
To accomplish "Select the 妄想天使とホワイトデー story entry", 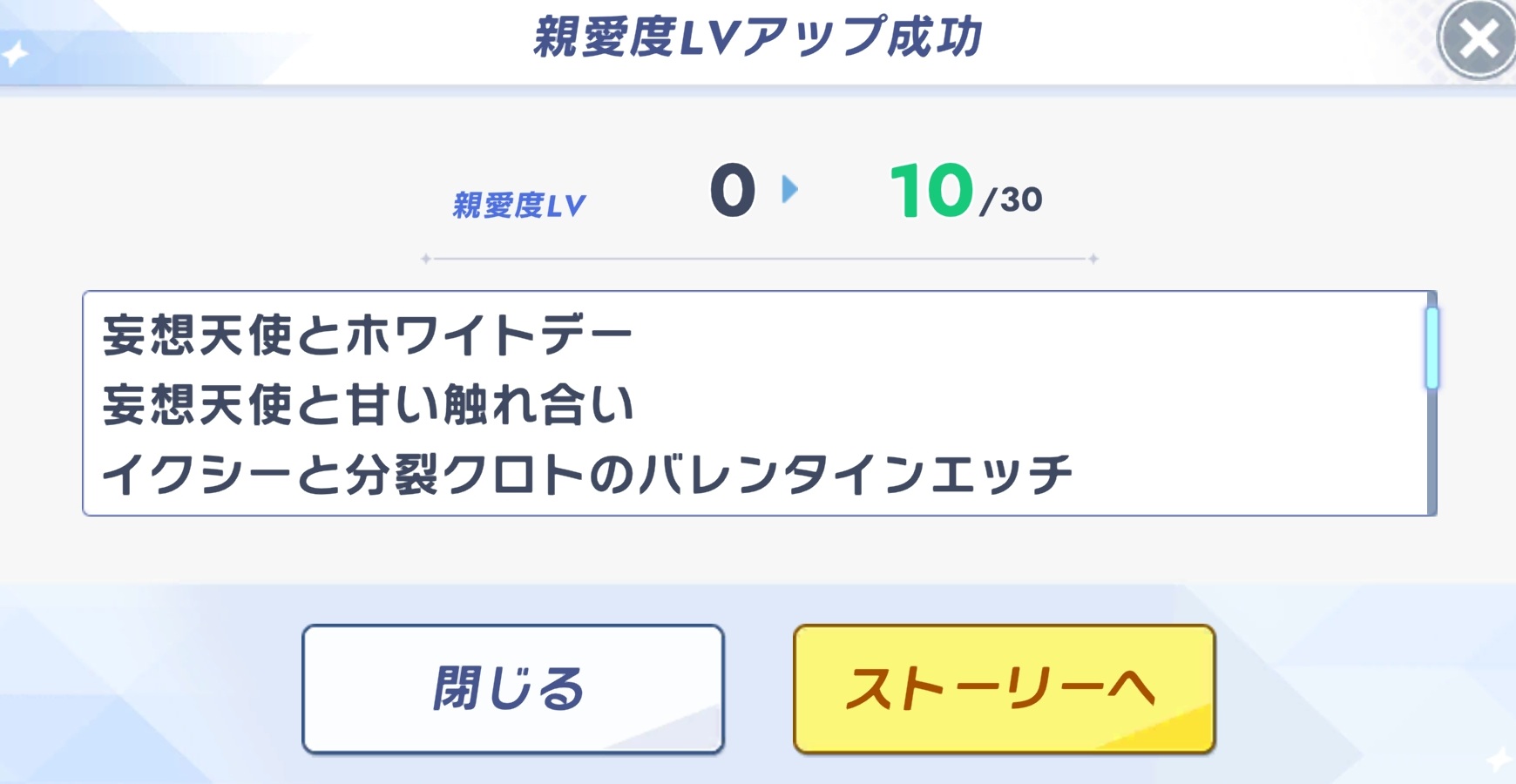I will click(x=367, y=336).
